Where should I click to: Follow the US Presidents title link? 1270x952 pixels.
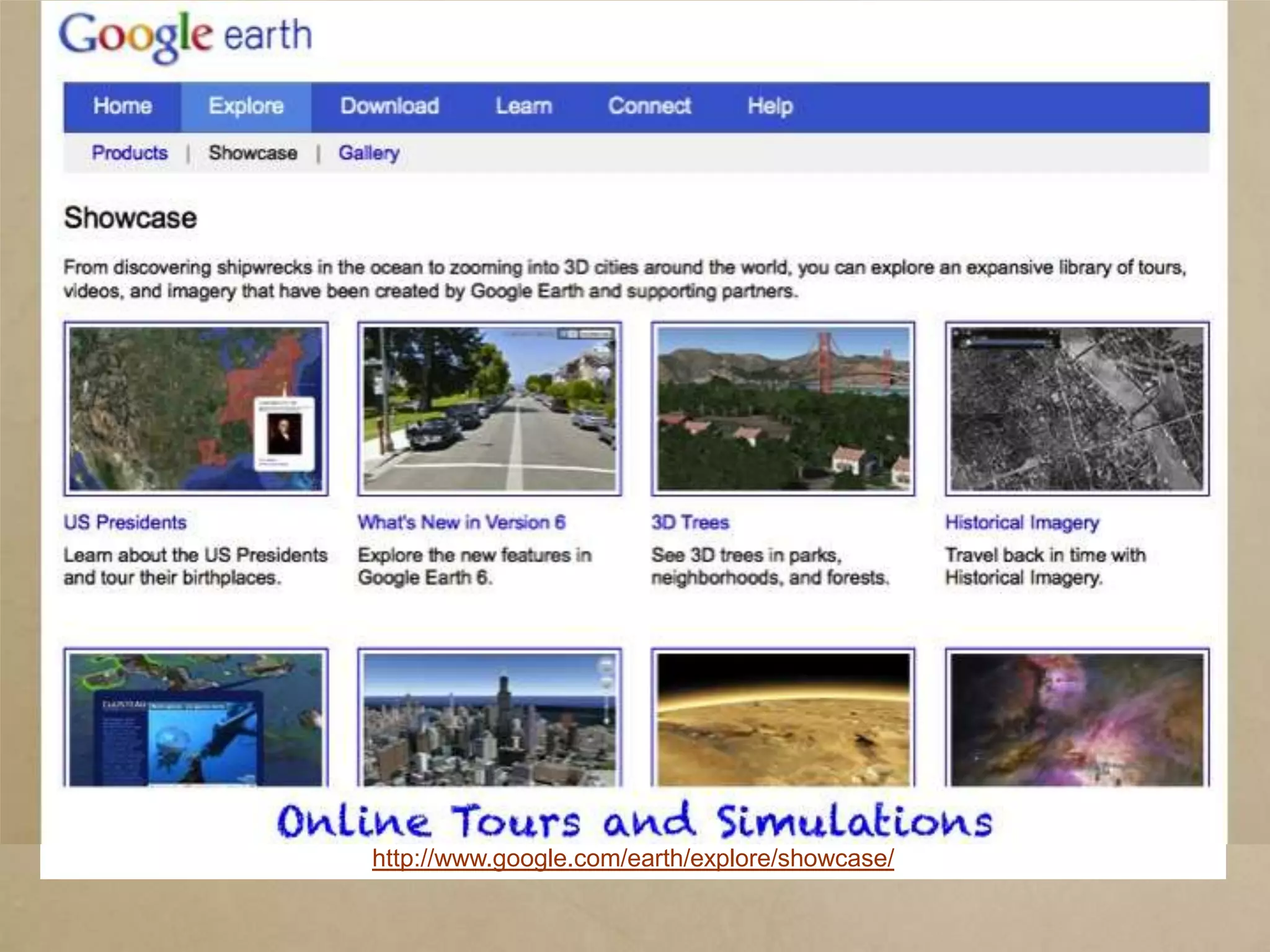pyautogui.click(x=125, y=522)
